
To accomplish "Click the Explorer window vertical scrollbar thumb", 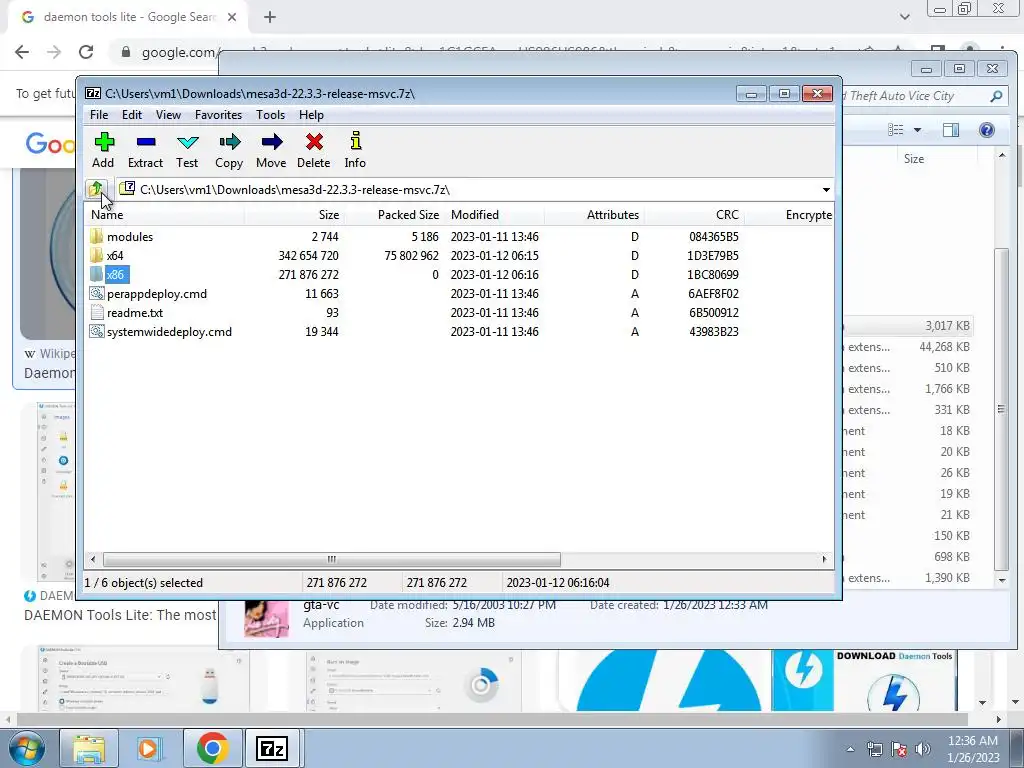I will pos(1001,409).
